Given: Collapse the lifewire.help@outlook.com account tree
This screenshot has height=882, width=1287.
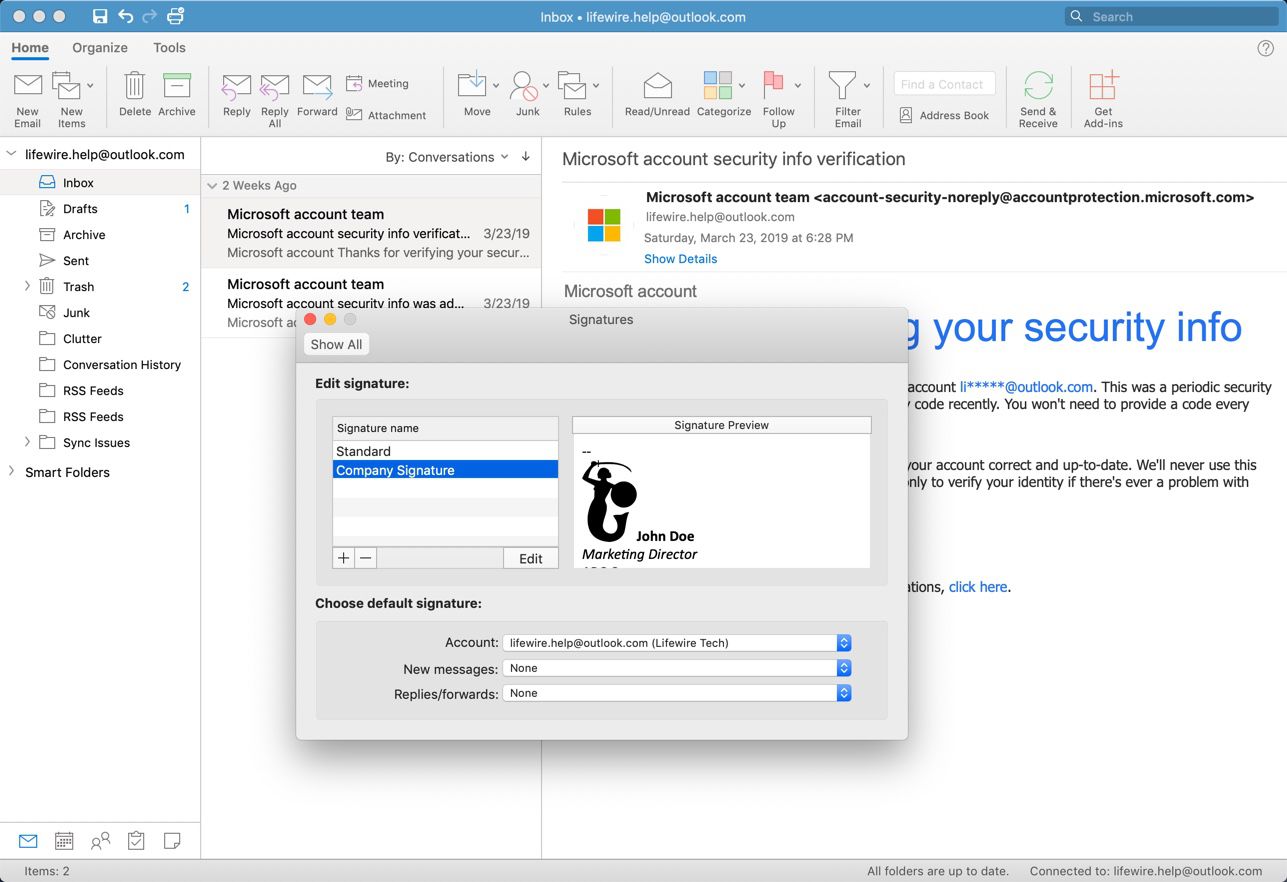Looking at the screenshot, I should (x=12, y=154).
